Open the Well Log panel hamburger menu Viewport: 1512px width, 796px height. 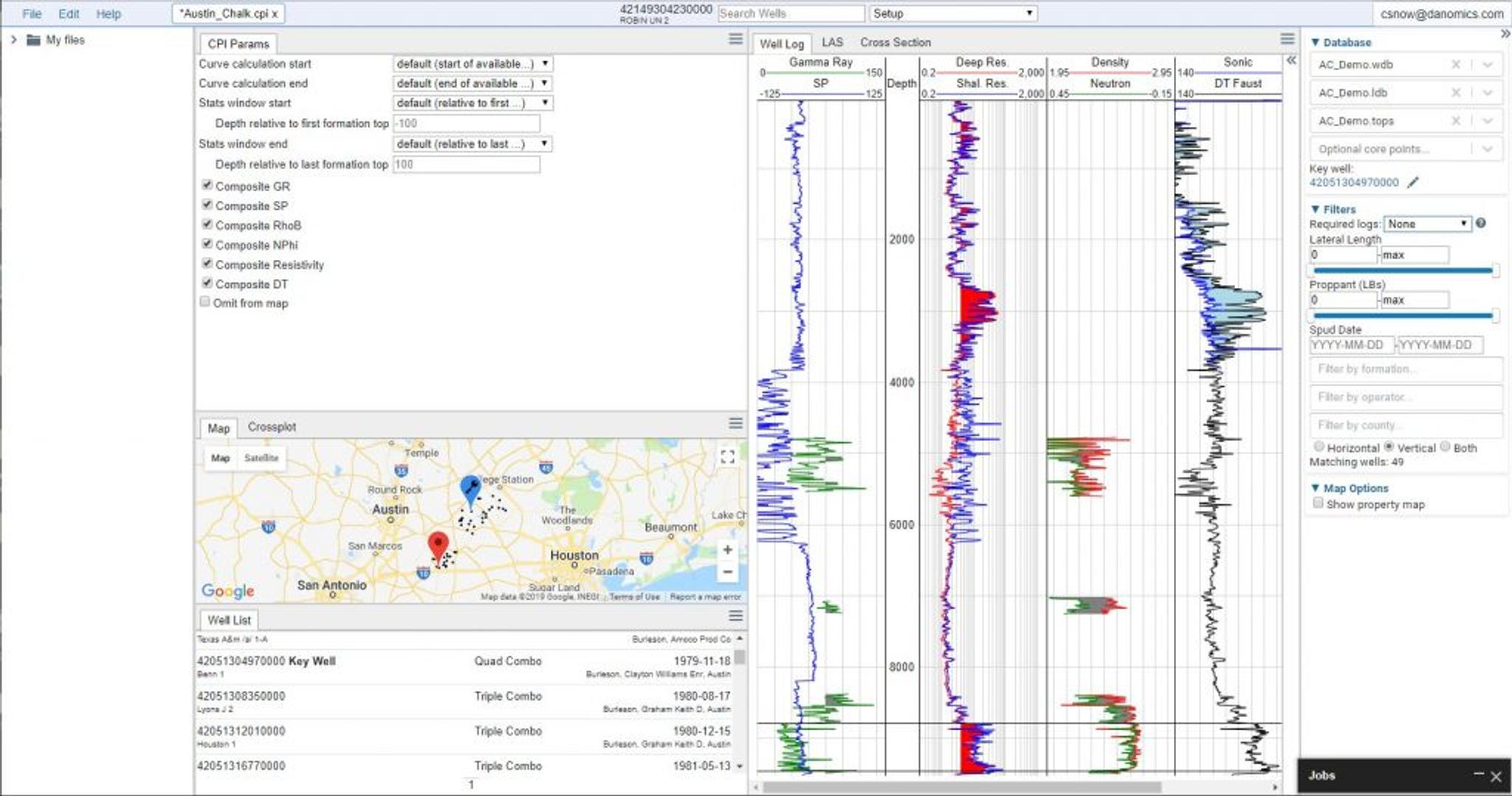coord(1287,39)
